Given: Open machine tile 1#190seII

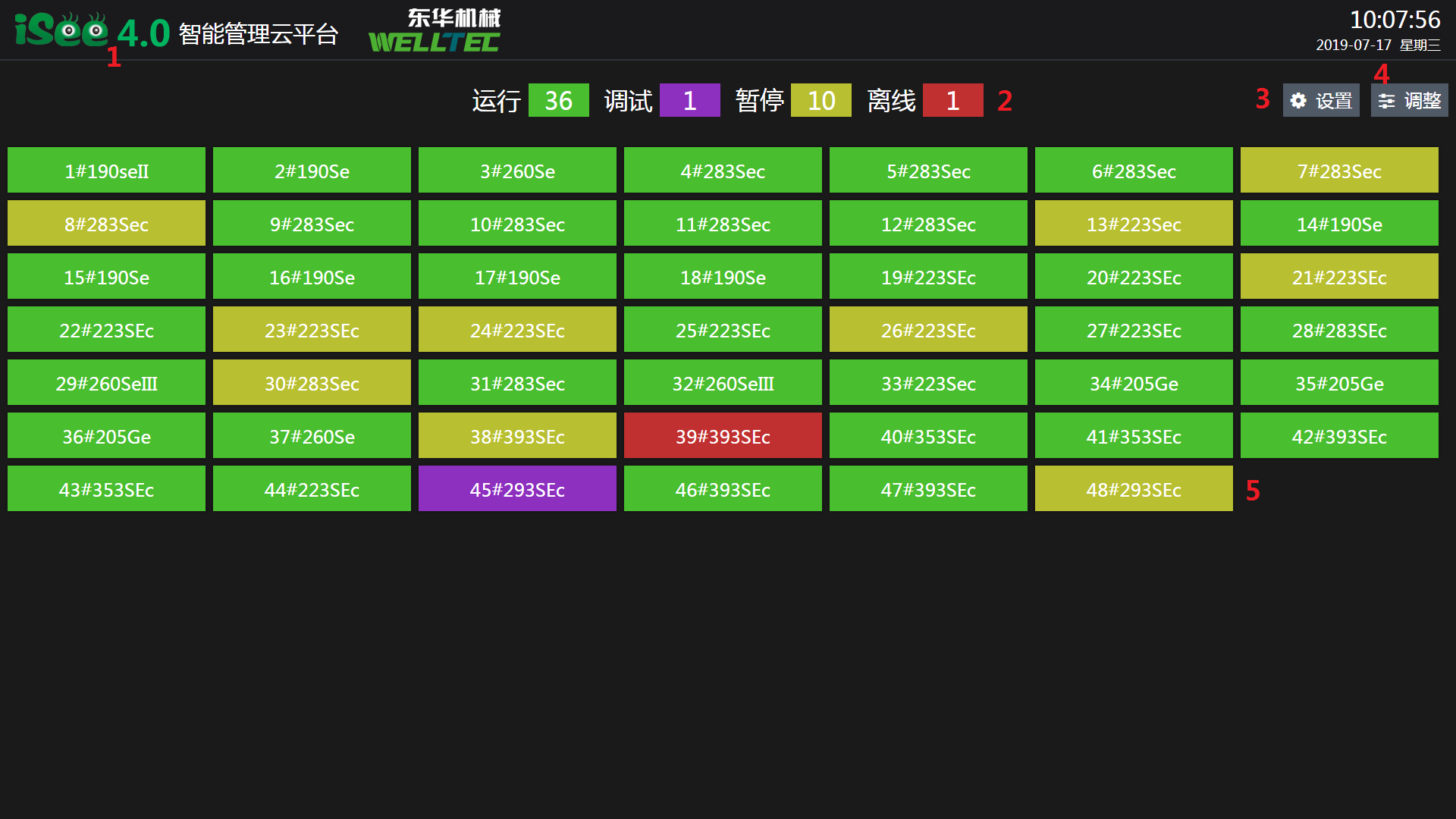Looking at the screenshot, I should click(x=106, y=171).
